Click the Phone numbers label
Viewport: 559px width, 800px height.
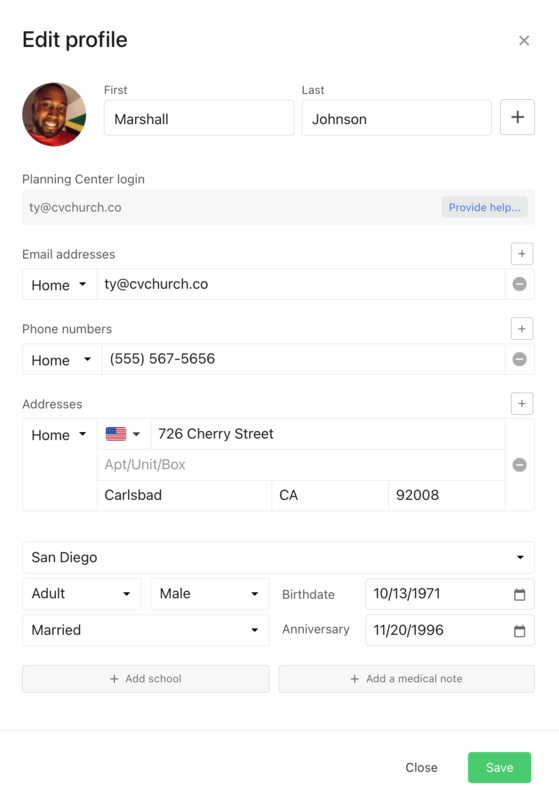(67, 329)
